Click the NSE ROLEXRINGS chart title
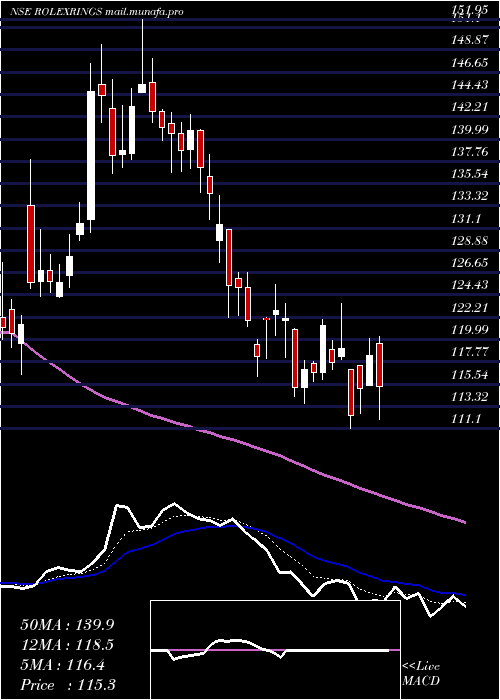This screenshot has width=500, height=700. click(97, 12)
